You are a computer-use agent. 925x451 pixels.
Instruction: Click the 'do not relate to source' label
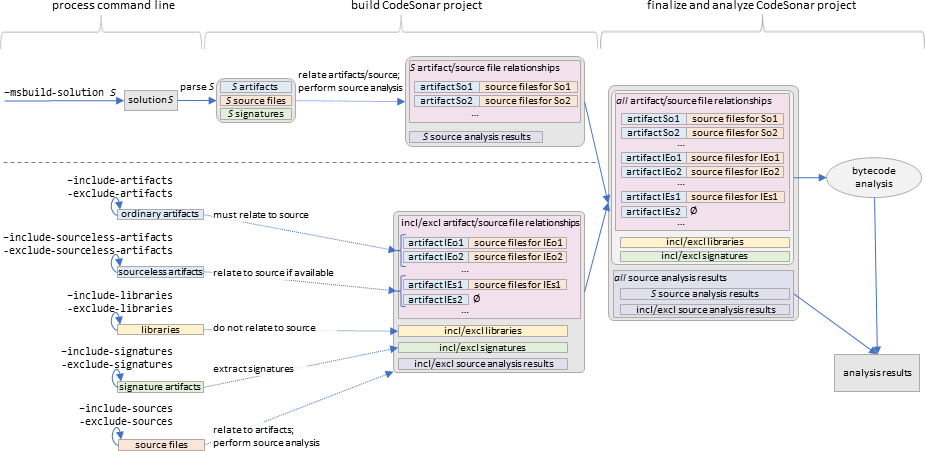(x=264, y=327)
